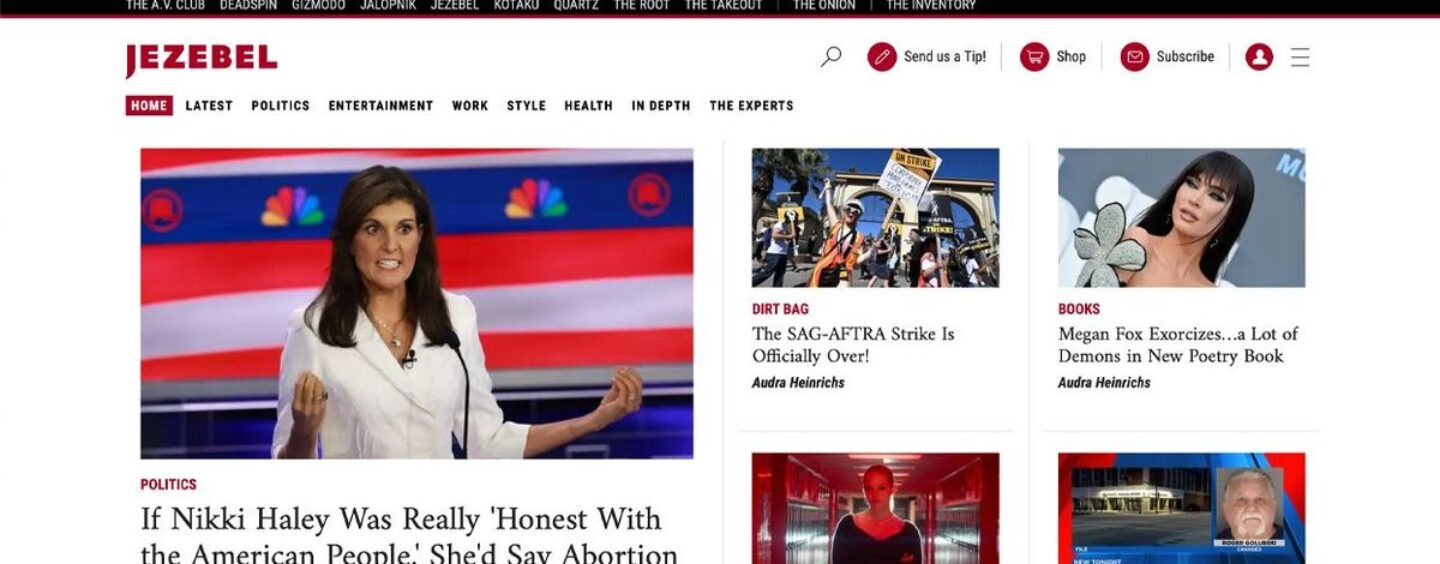Open the Entertainment navigation item
This screenshot has width=1440, height=564.
[381, 105]
